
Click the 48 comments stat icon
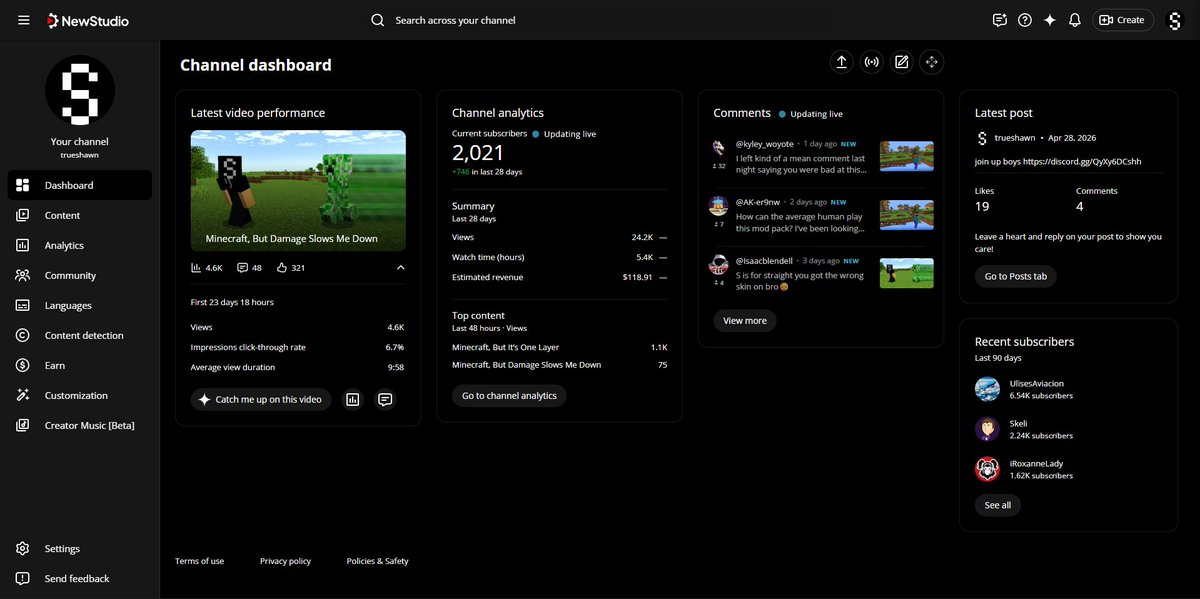pyautogui.click(x=243, y=268)
